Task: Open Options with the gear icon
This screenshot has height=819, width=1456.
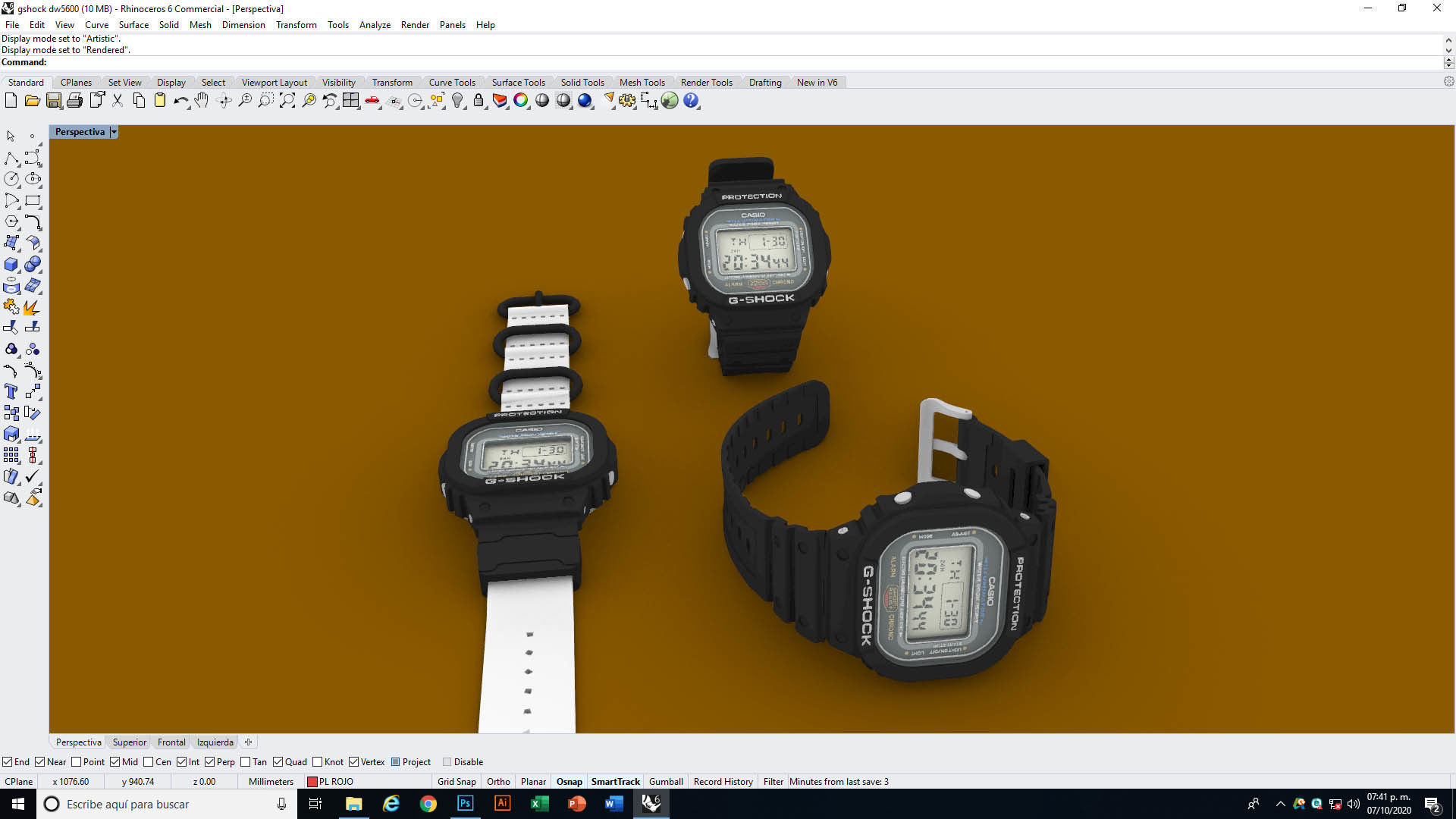Action: (x=627, y=101)
